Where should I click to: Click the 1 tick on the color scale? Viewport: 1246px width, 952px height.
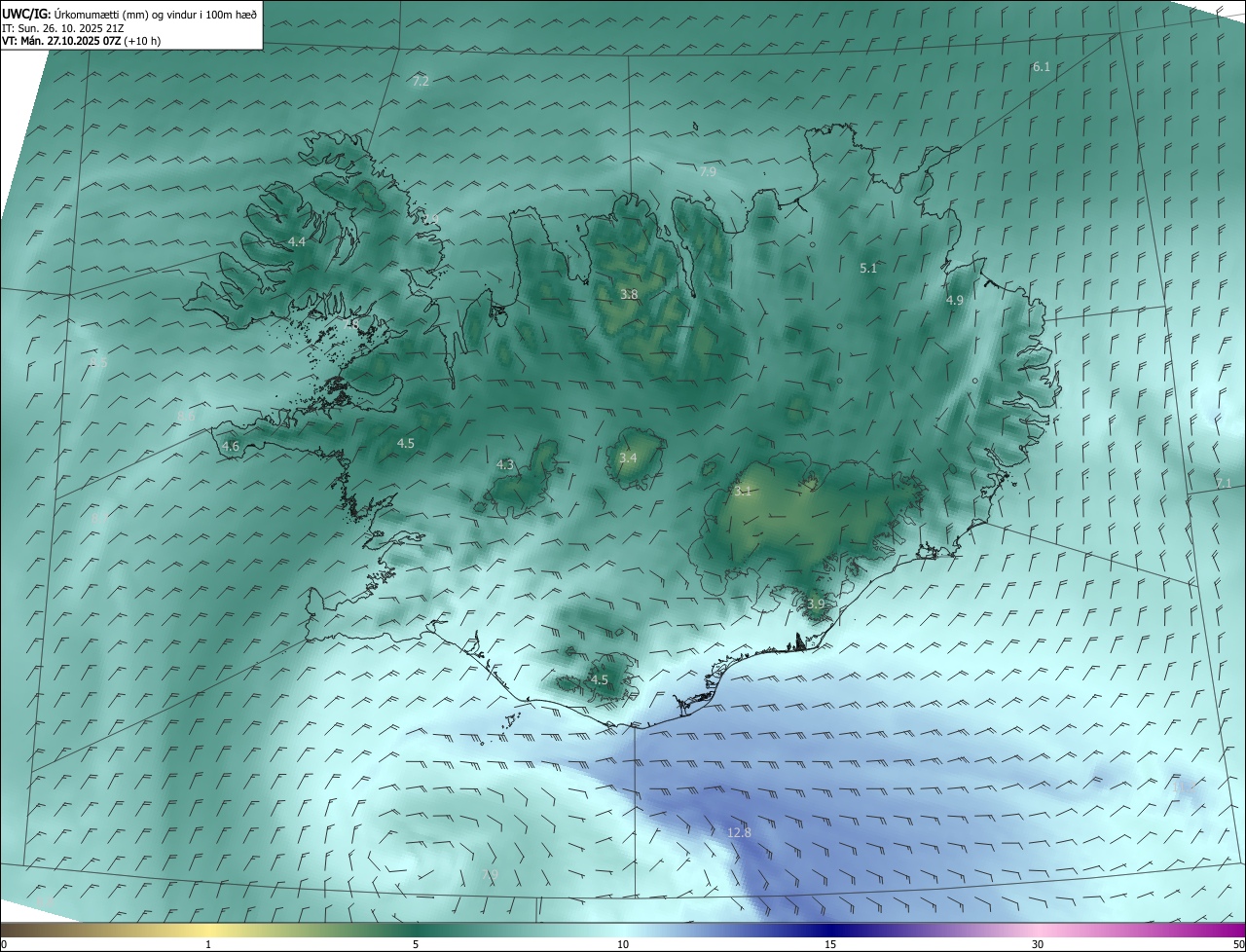click(x=208, y=945)
